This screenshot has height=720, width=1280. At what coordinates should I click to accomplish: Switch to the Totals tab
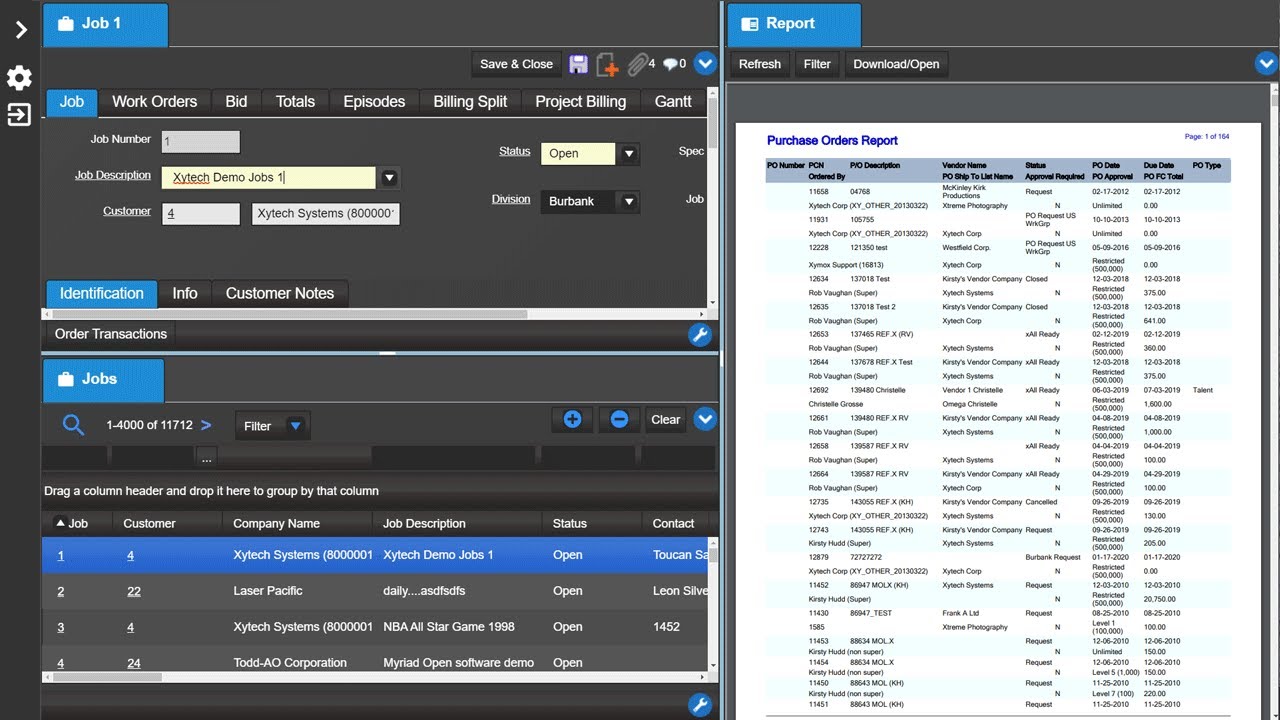pos(295,102)
